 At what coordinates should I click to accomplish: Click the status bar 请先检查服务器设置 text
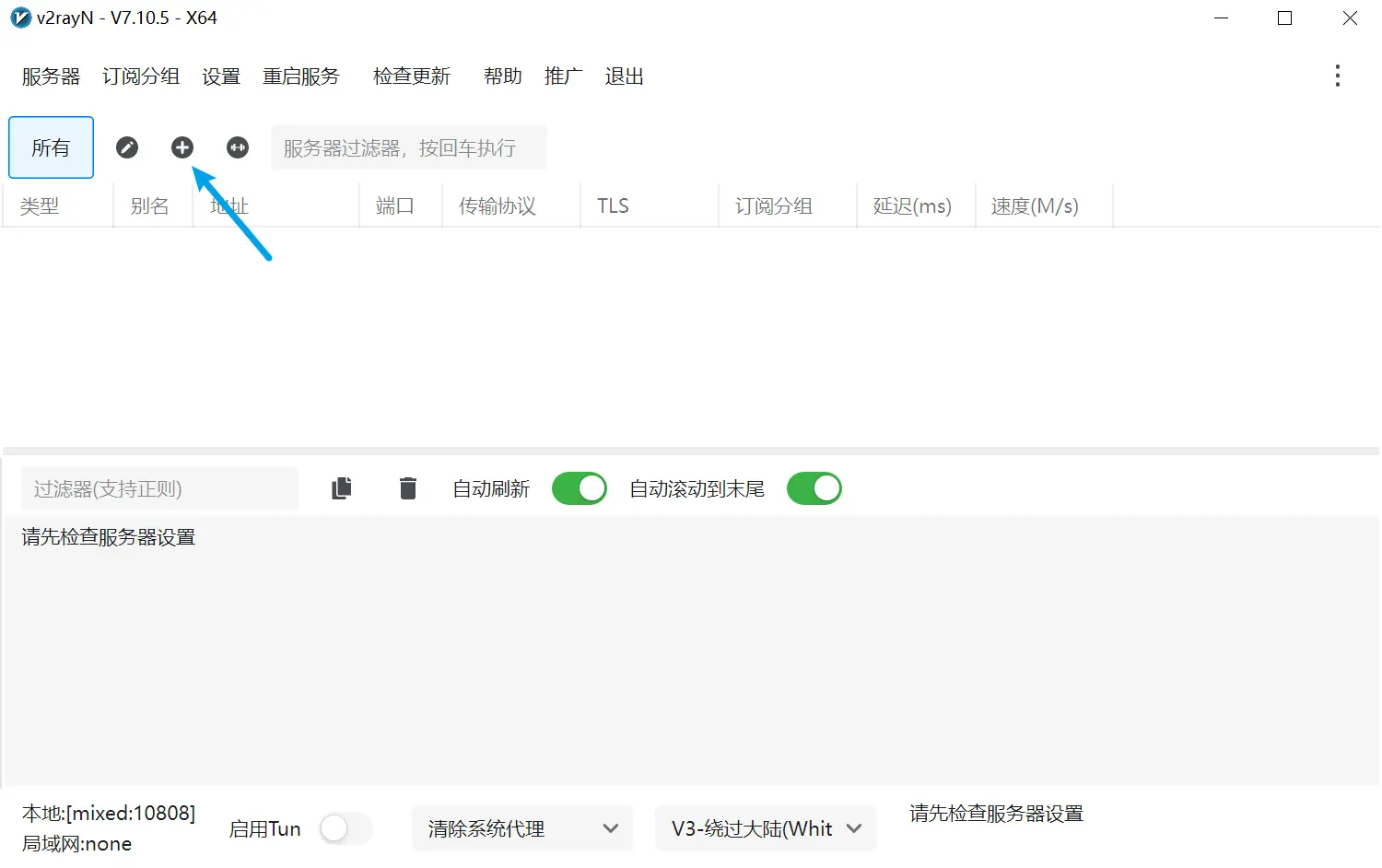point(996,814)
